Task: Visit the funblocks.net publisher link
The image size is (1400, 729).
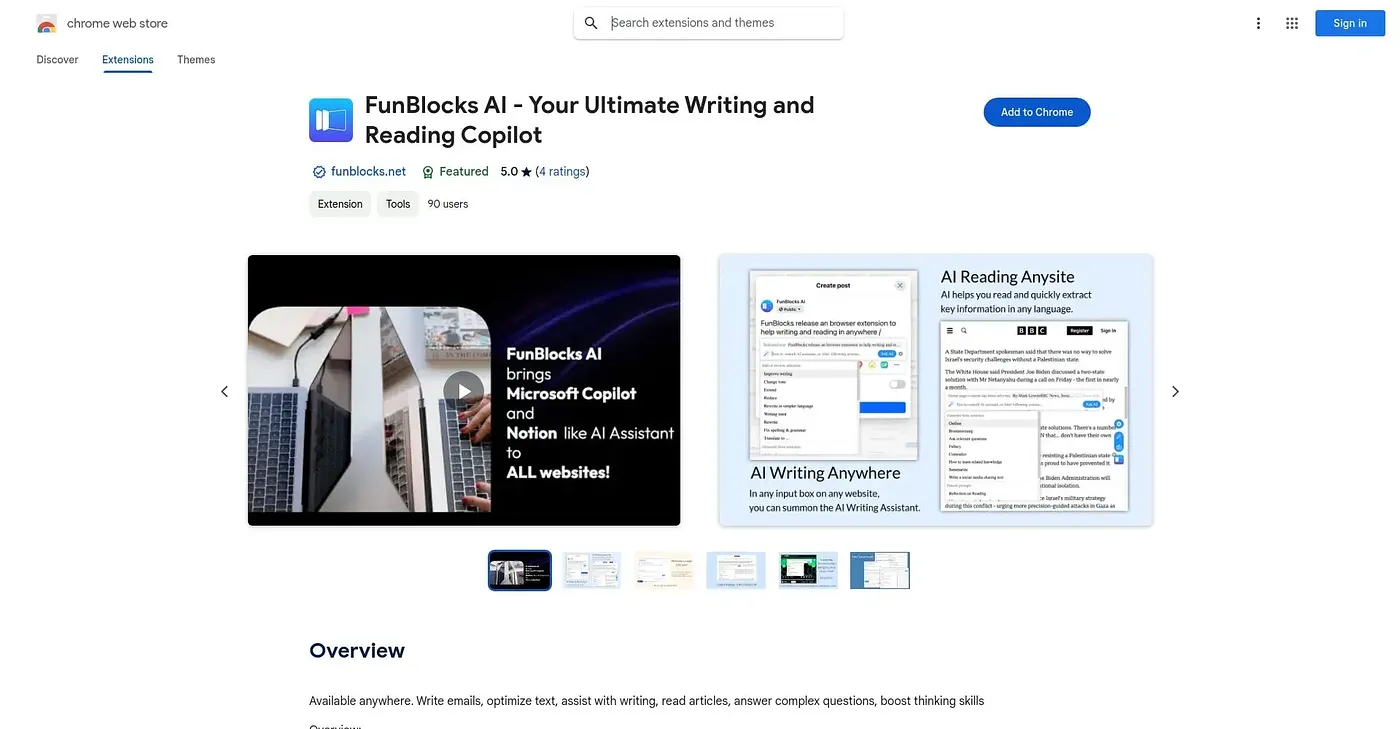Action: [368, 172]
